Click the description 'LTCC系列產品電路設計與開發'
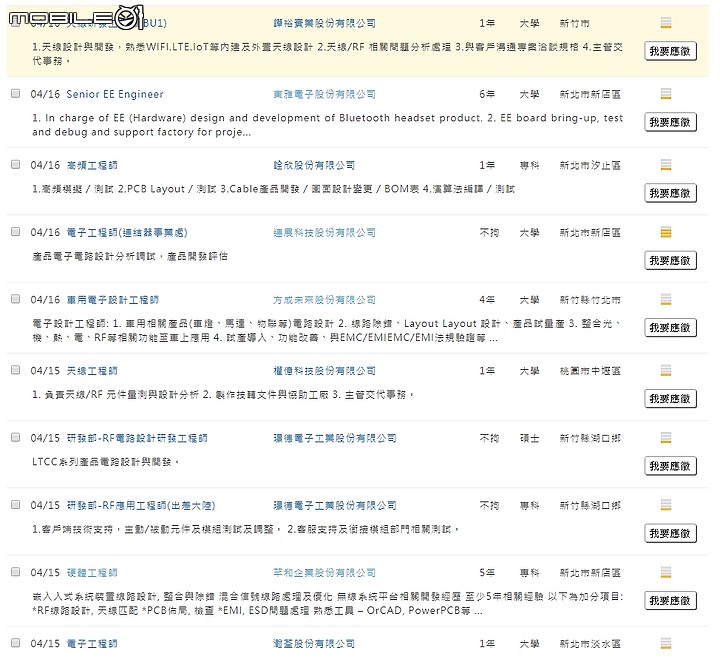 (x=106, y=462)
